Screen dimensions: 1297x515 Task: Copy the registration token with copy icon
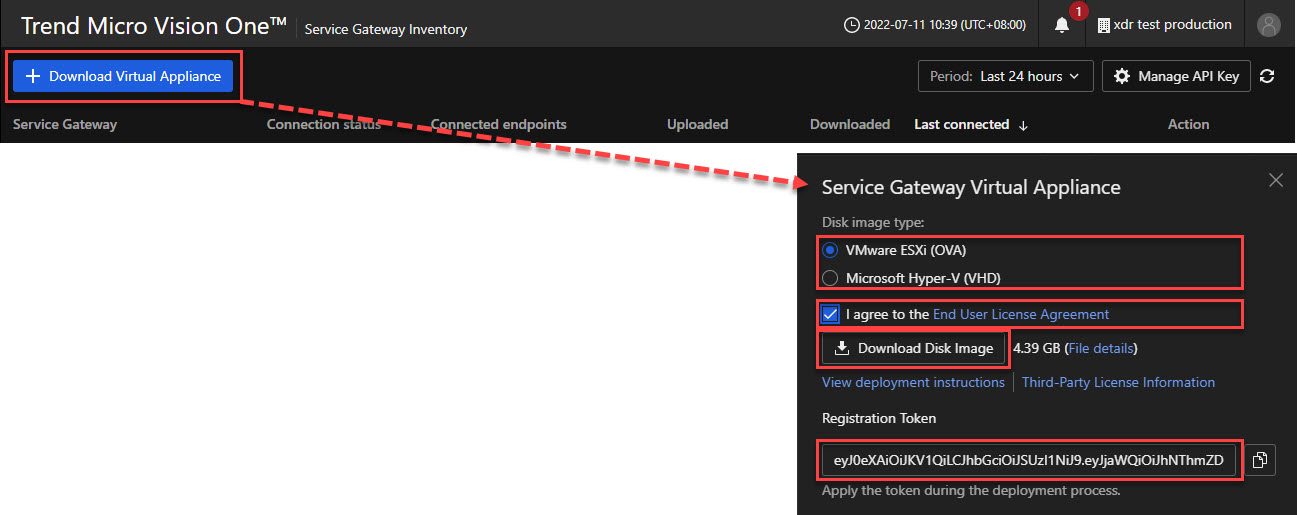[x=1260, y=460]
